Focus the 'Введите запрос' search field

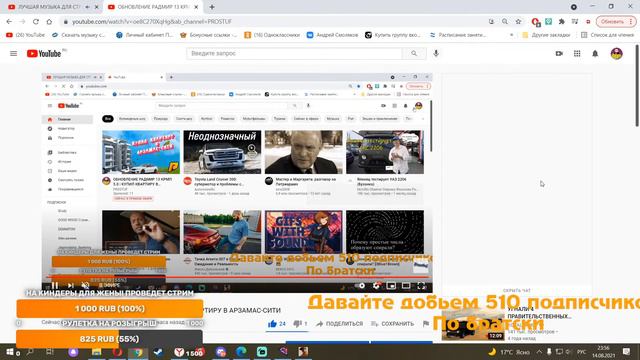(294, 53)
